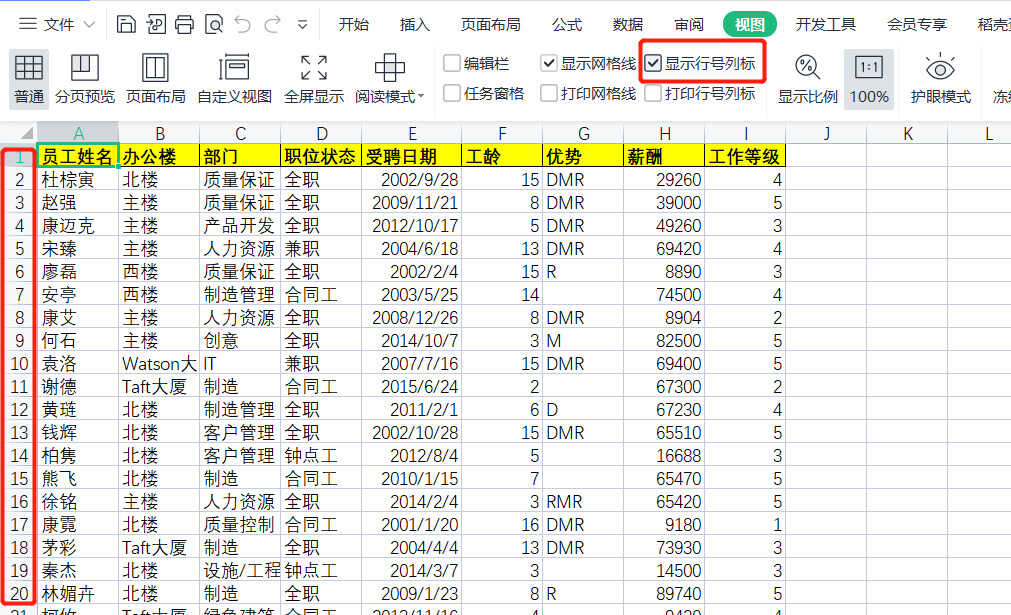Screen dimensions: 1011x615
Task: Toggle Show Row and Column Headers (显示行号列标)
Action: click(x=653, y=63)
